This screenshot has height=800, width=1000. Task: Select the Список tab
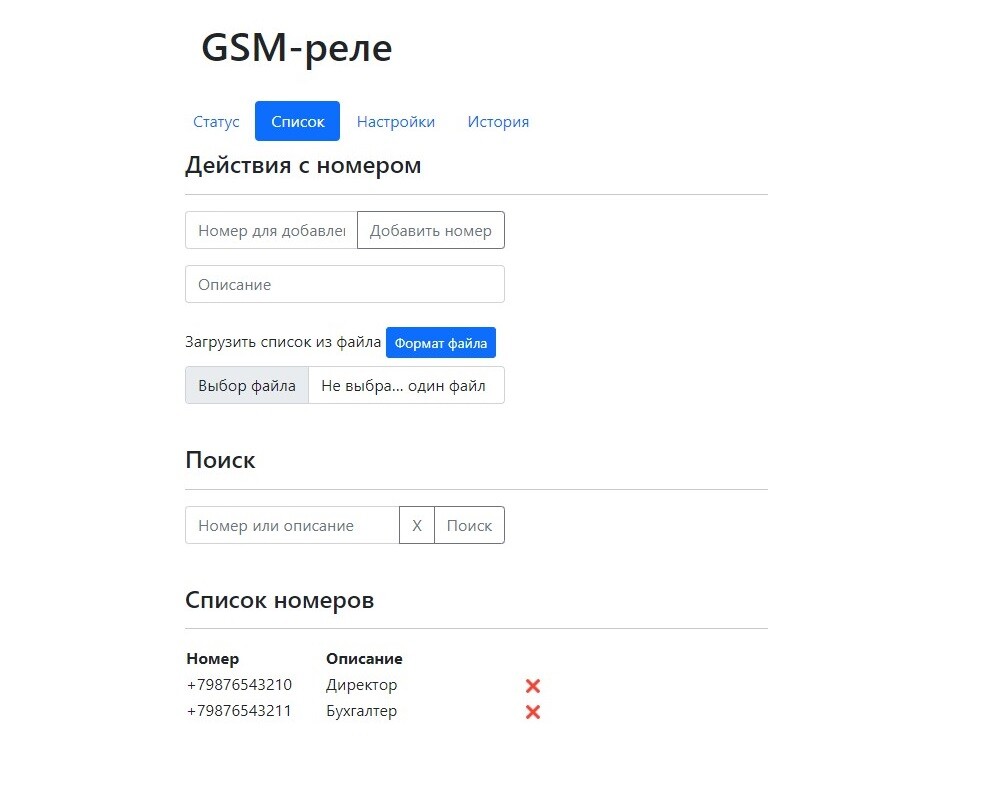pyautogui.click(x=297, y=122)
